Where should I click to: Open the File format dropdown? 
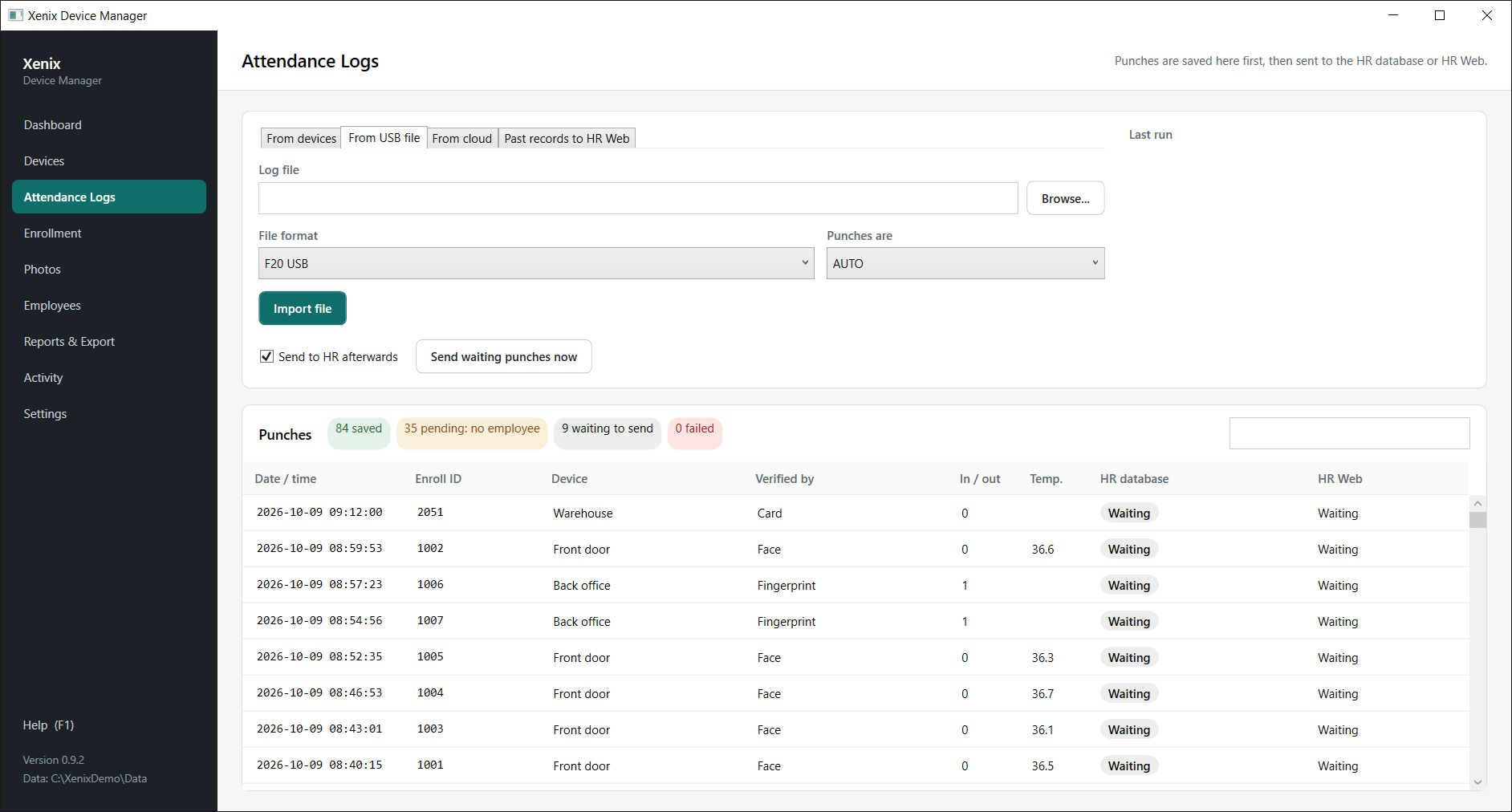536,263
